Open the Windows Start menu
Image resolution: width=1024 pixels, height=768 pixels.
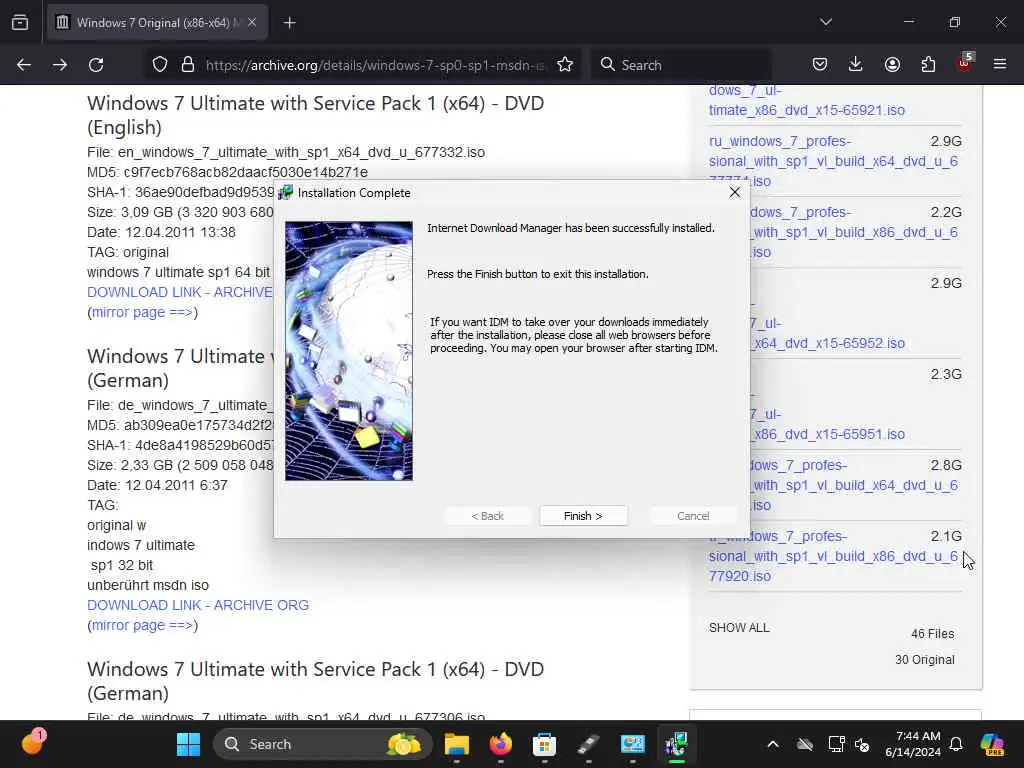(189, 744)
